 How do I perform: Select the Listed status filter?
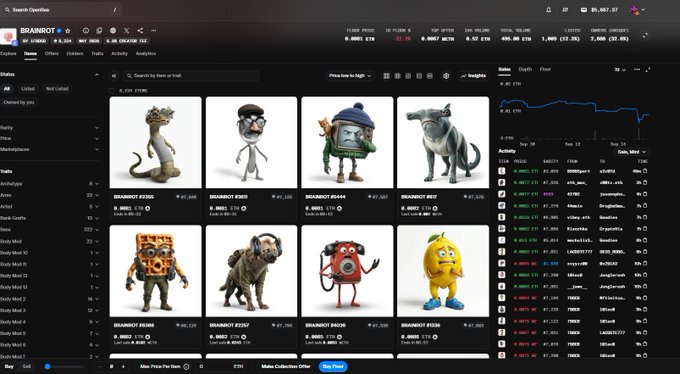pos(28,89)
